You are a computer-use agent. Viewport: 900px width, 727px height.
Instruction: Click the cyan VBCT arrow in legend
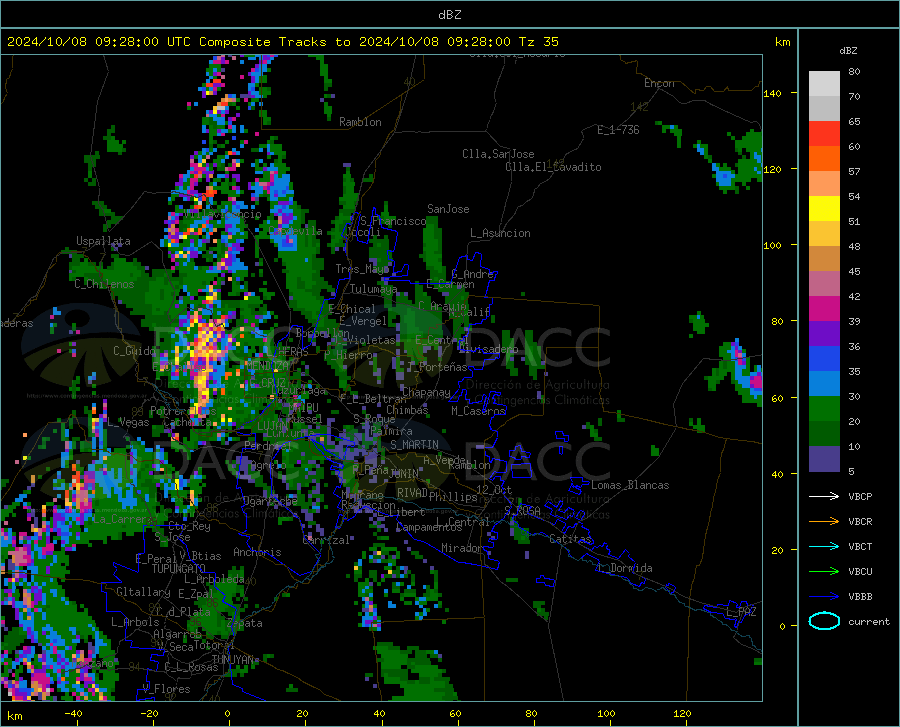[x=824, y=546]
